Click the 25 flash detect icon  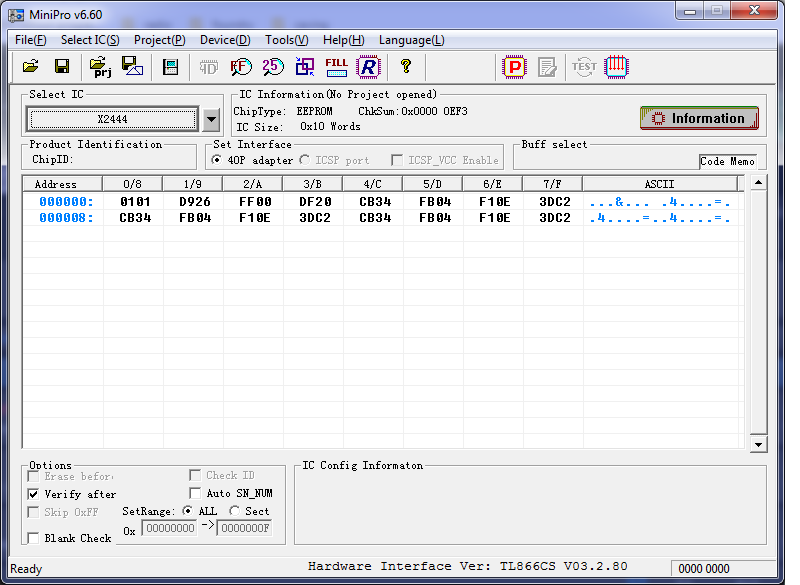pos(273,67)
